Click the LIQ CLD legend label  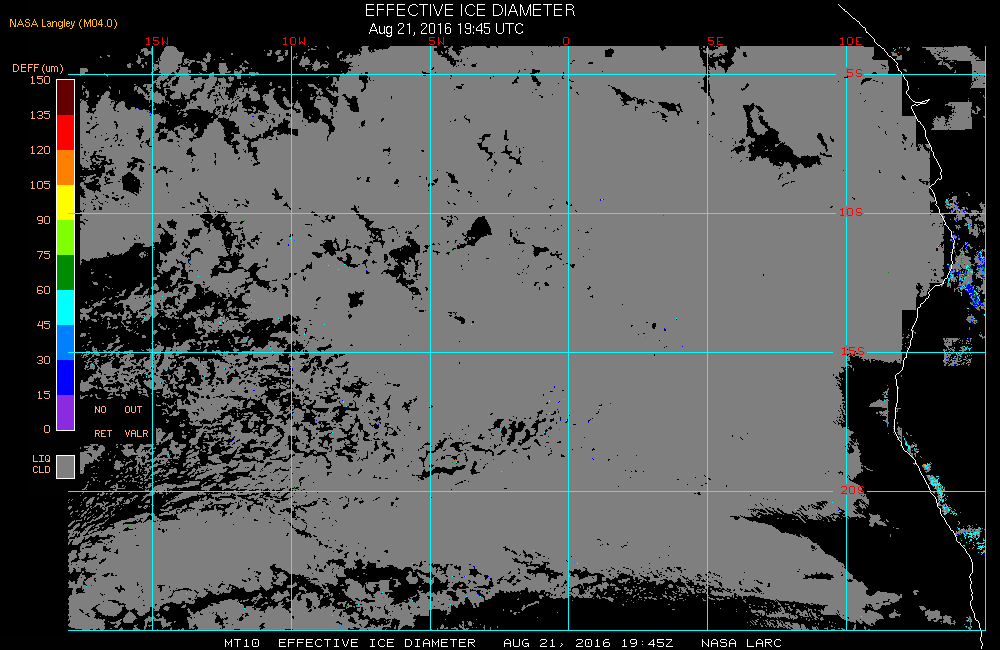click(x=41, y=464)
